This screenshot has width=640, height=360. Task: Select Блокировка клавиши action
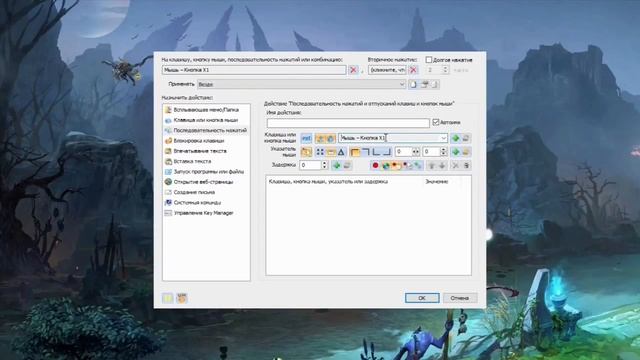pyautogui.click(x=206, y=141)
